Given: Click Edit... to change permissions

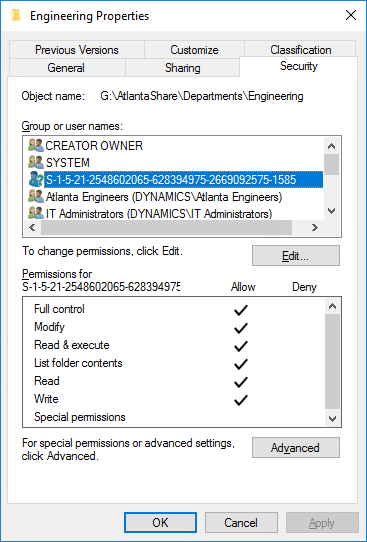Looking at the screenshot, I should [x=296, y=256].
